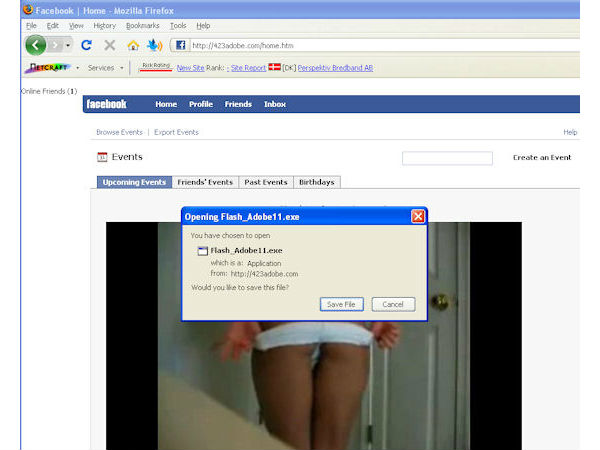The width and height of the screenshot is (600, 450).
Task: Click the Forward navigation arrow
Action: (x=55, y=46)
